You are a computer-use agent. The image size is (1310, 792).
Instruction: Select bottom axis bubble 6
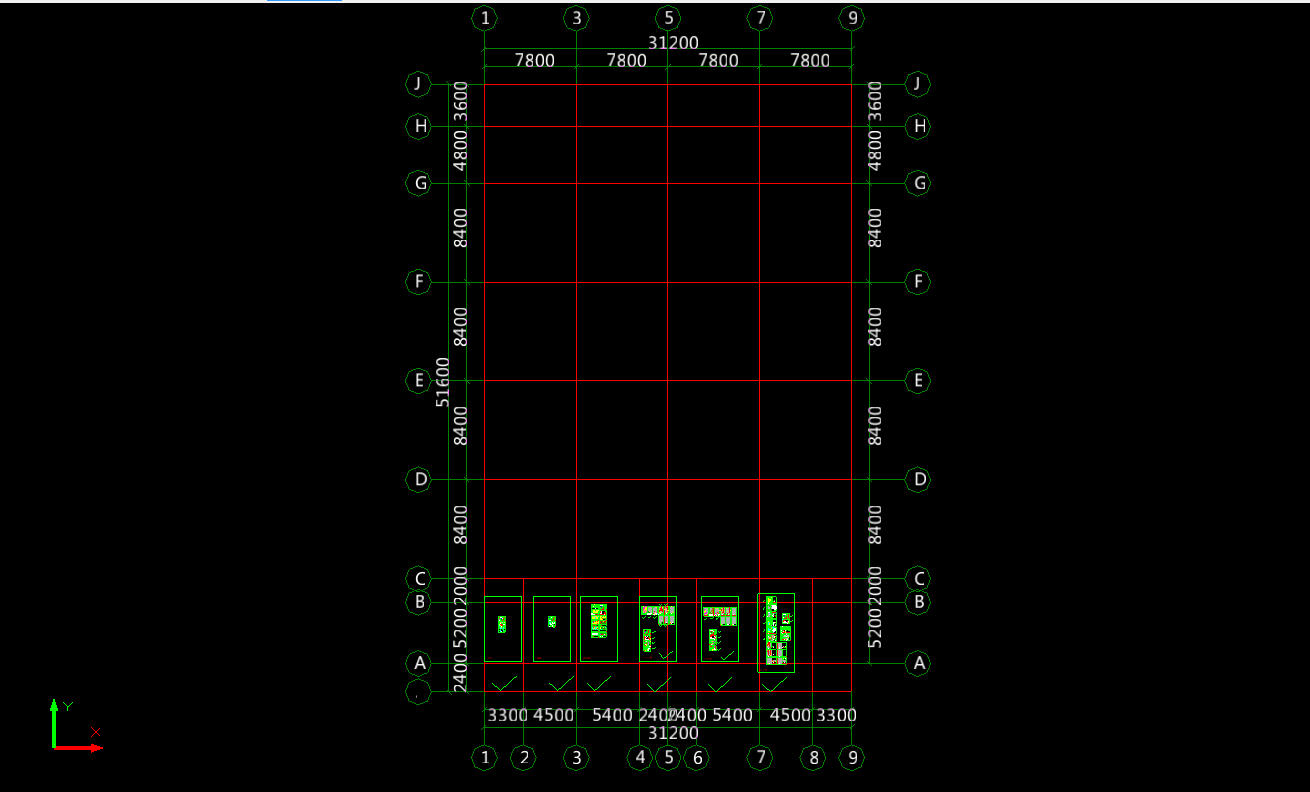tap(696, 758)
